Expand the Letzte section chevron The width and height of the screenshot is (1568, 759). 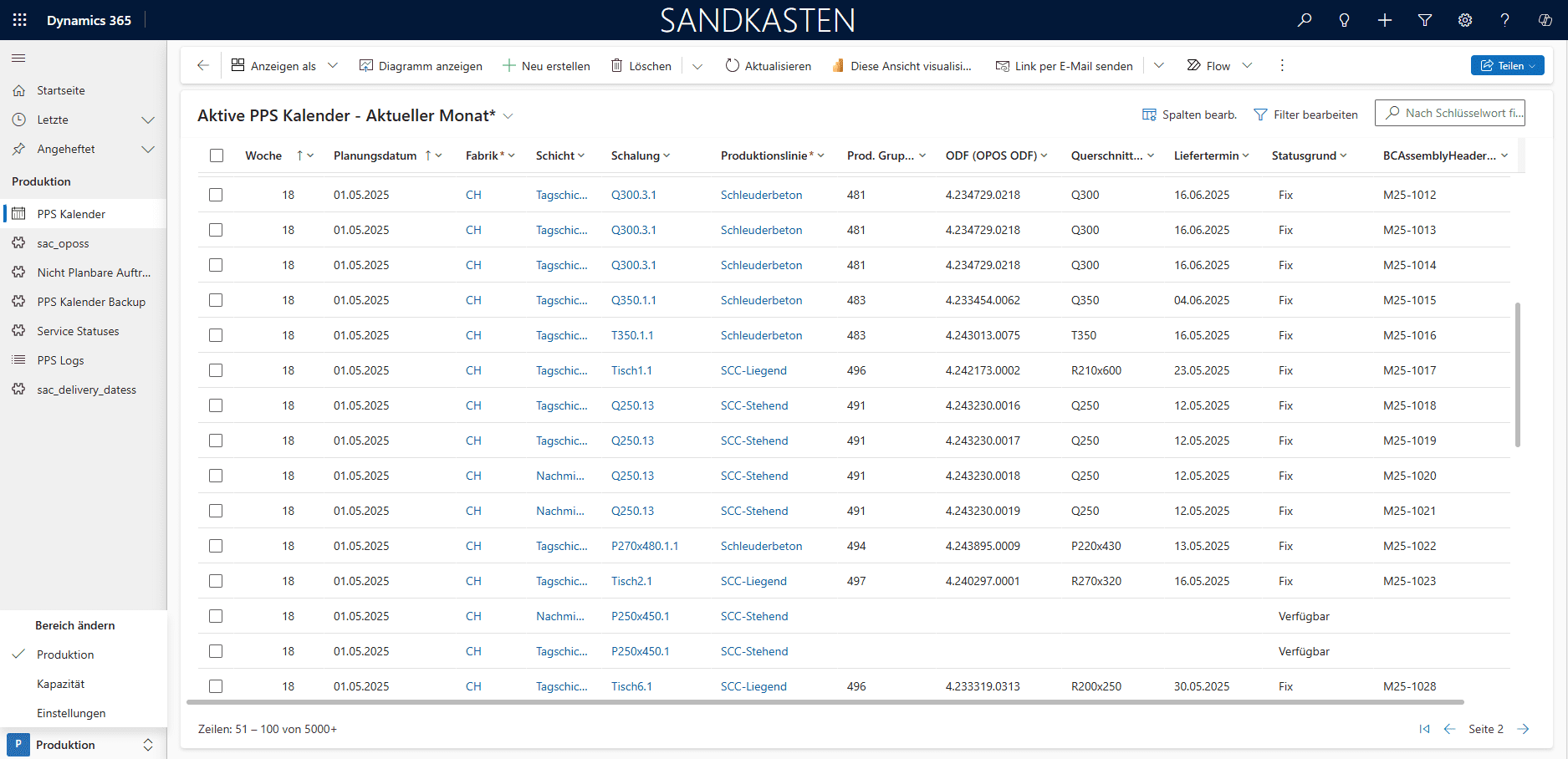coord(148,120)
